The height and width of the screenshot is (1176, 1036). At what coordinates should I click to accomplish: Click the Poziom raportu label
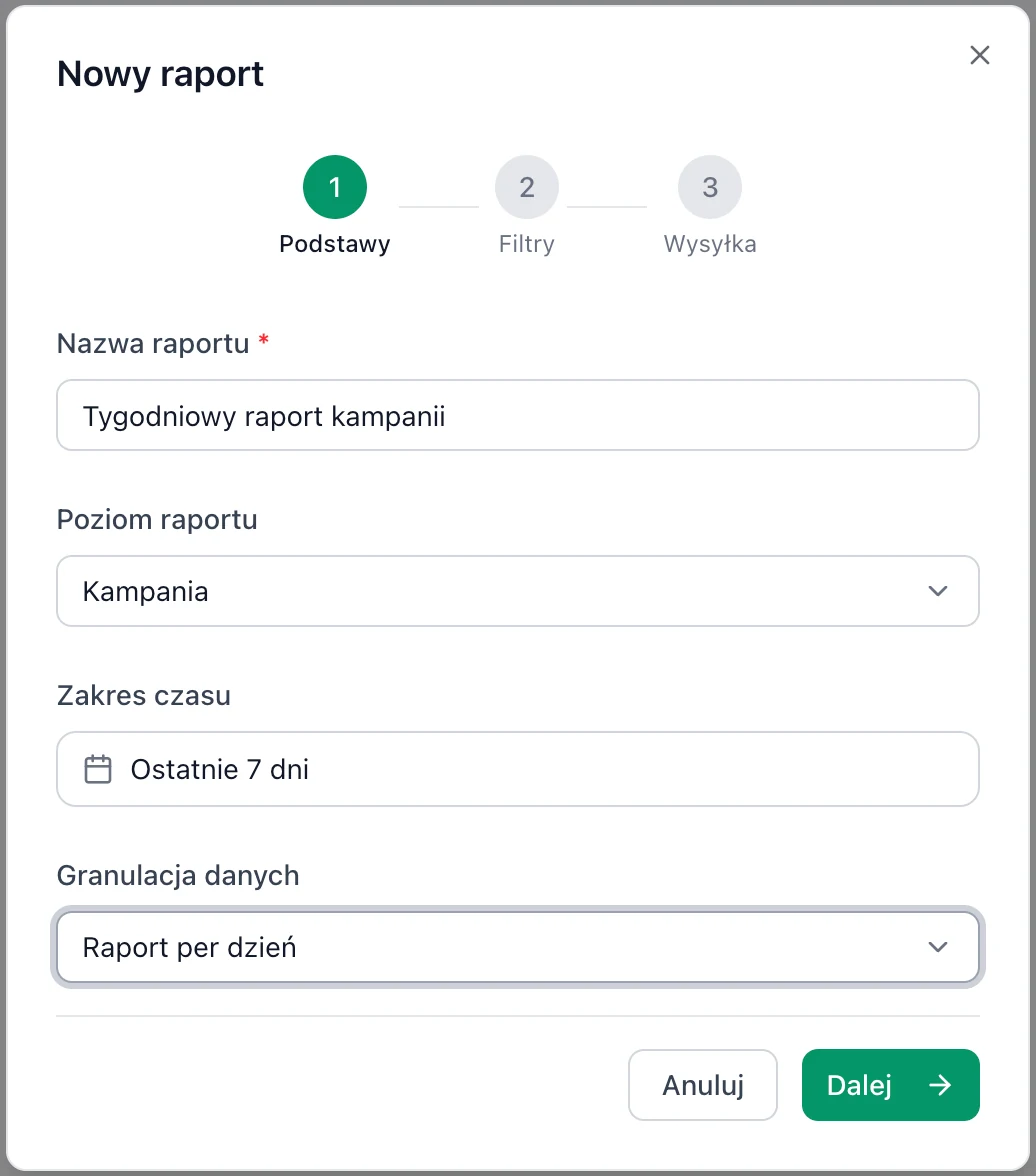(158, 519)
